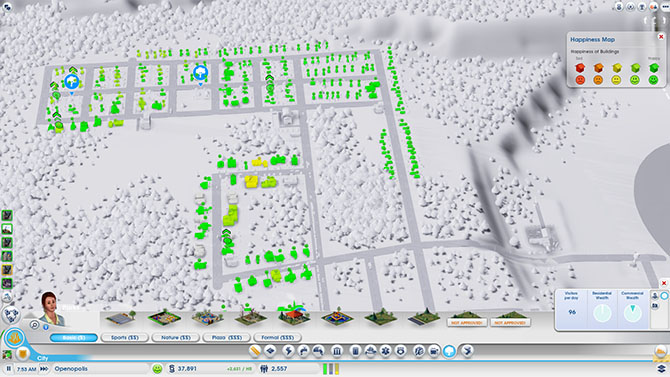Open the Power lightning bolt menu
Image resolution: width=670 pixels, height=377 pixels.
288,351
